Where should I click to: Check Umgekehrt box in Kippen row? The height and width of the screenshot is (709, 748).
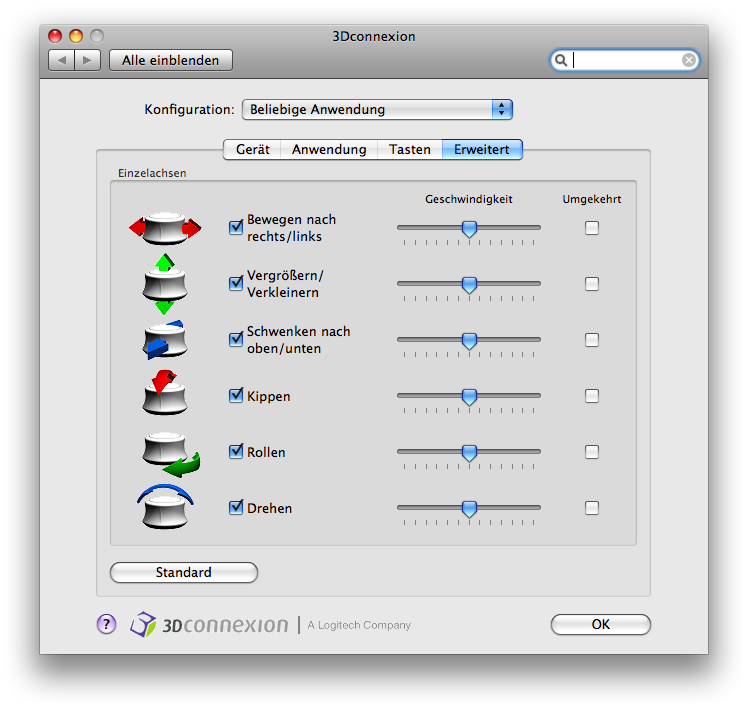[x=592, y=396]
